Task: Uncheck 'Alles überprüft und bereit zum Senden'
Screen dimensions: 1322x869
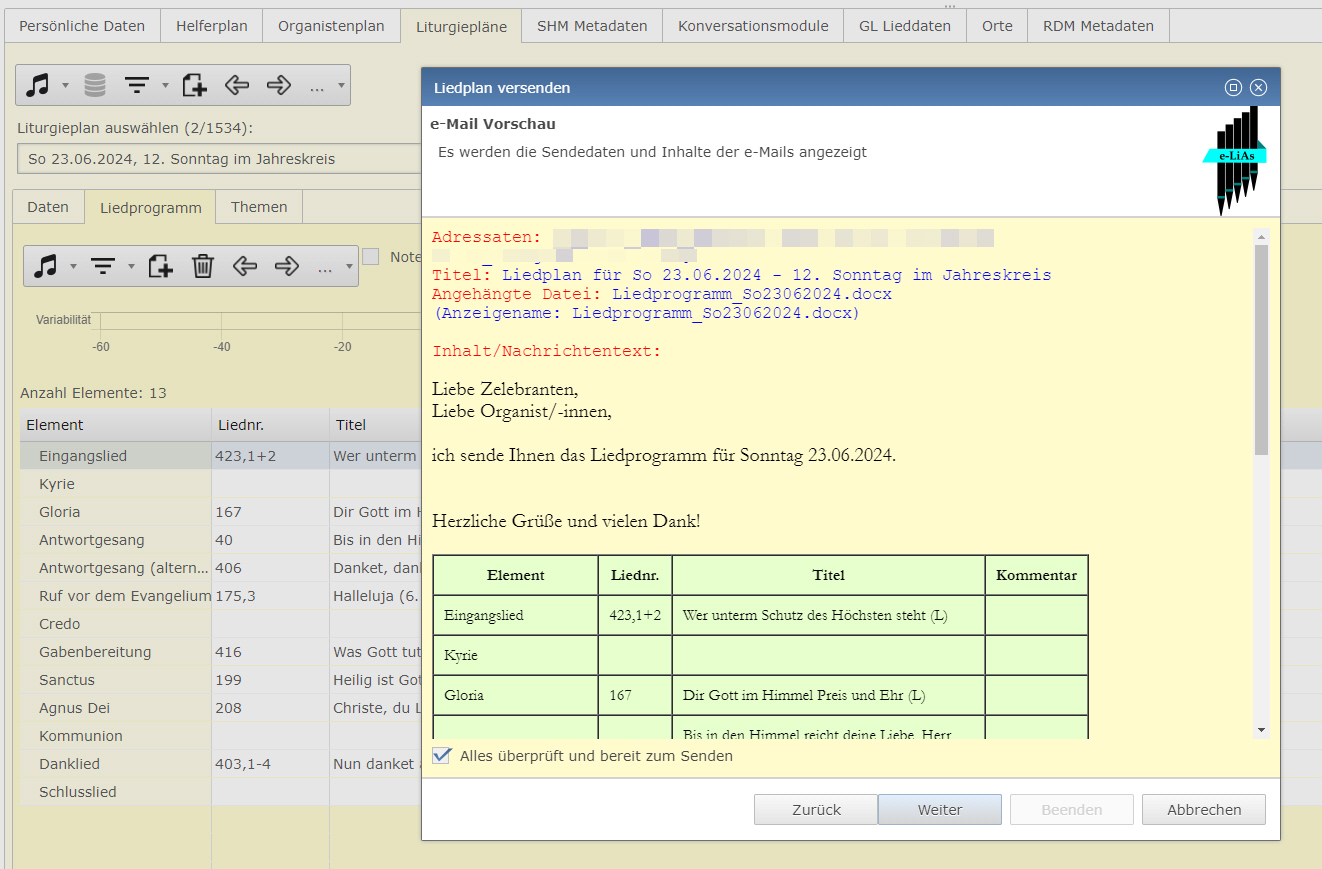Action: 441,756
